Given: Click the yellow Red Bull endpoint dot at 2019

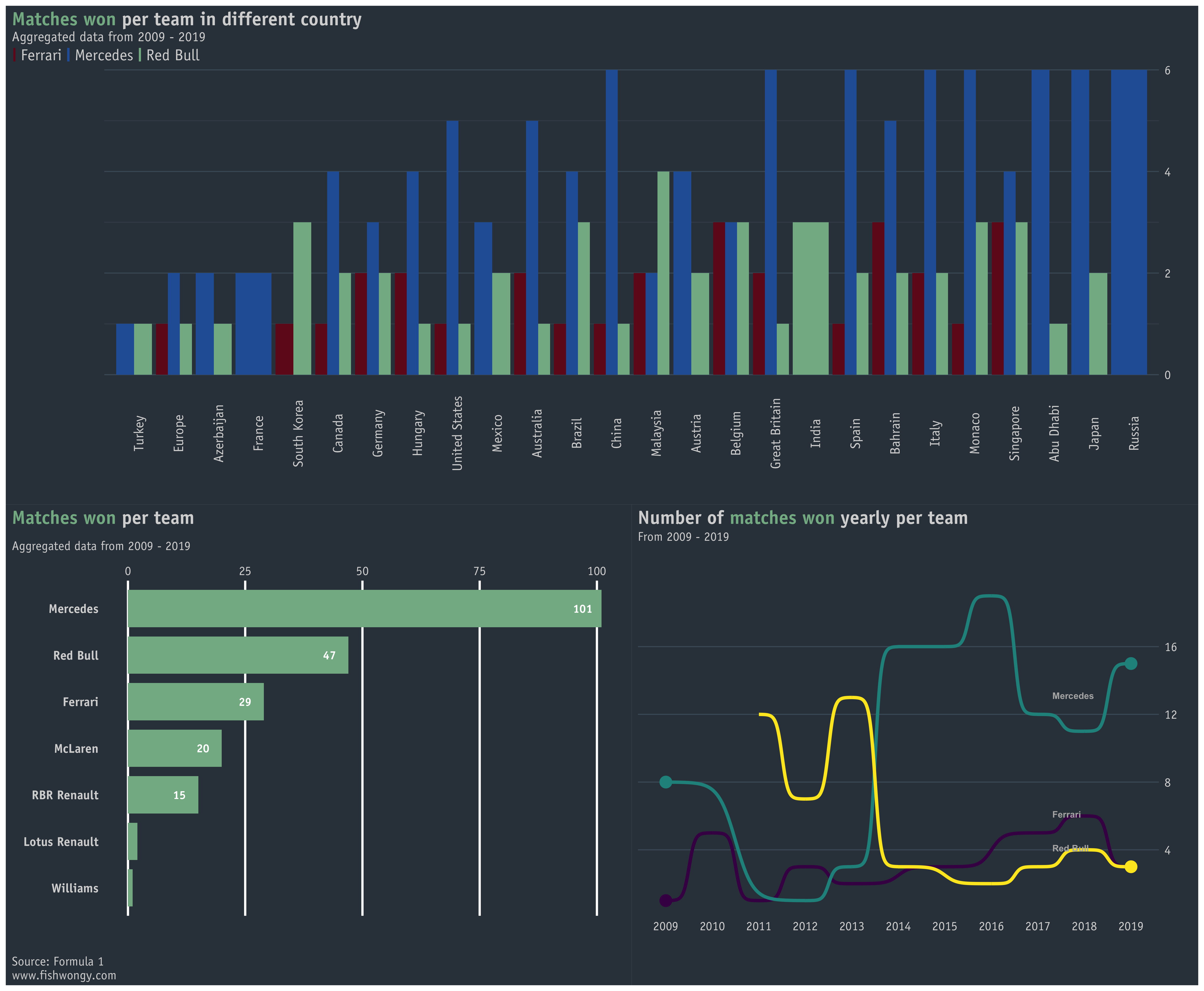Looking at the screenshot, I should [1131, 867].
